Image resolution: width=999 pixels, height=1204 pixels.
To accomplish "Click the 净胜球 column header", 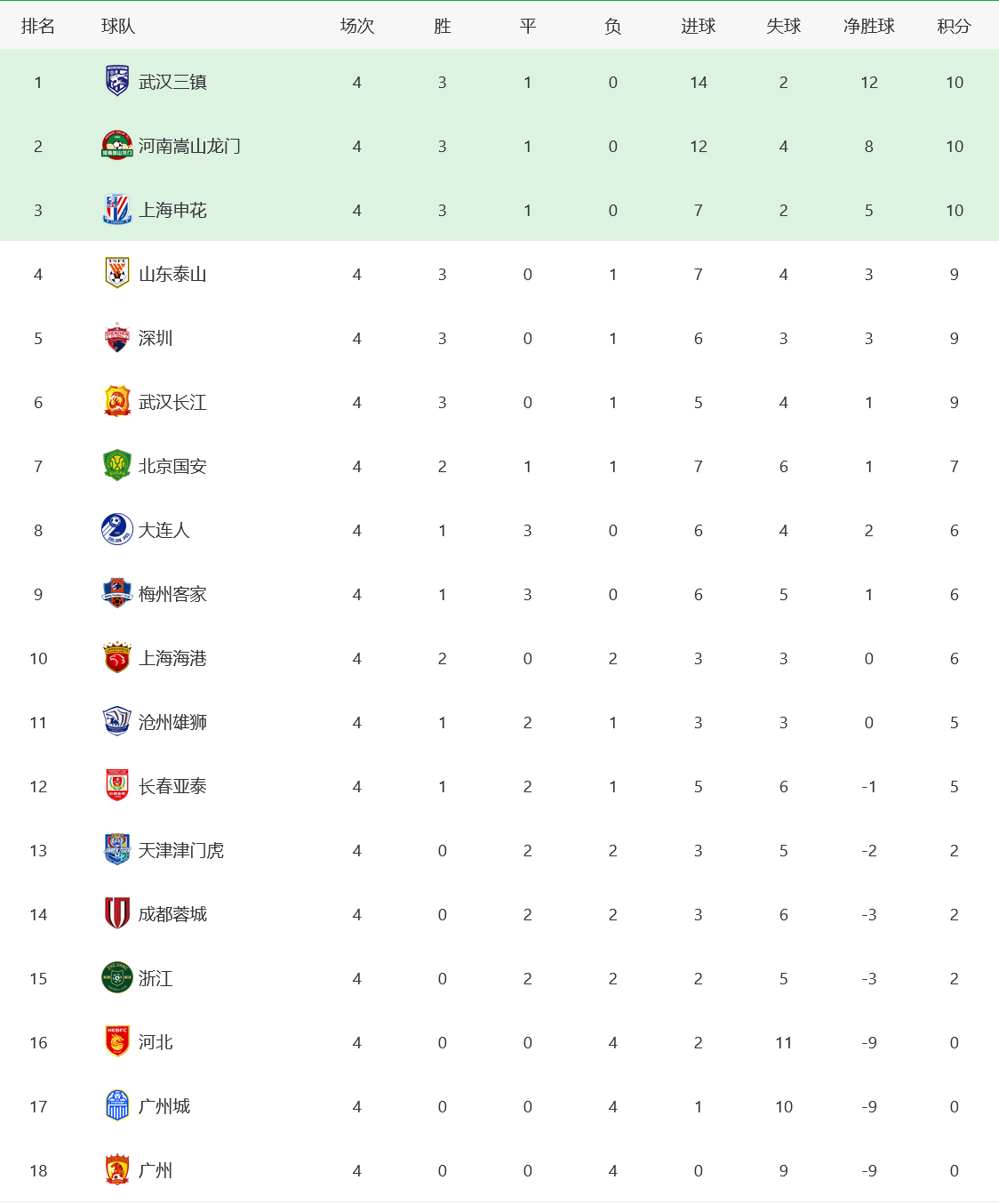I will pyautogui.click(x=868, y=26).
